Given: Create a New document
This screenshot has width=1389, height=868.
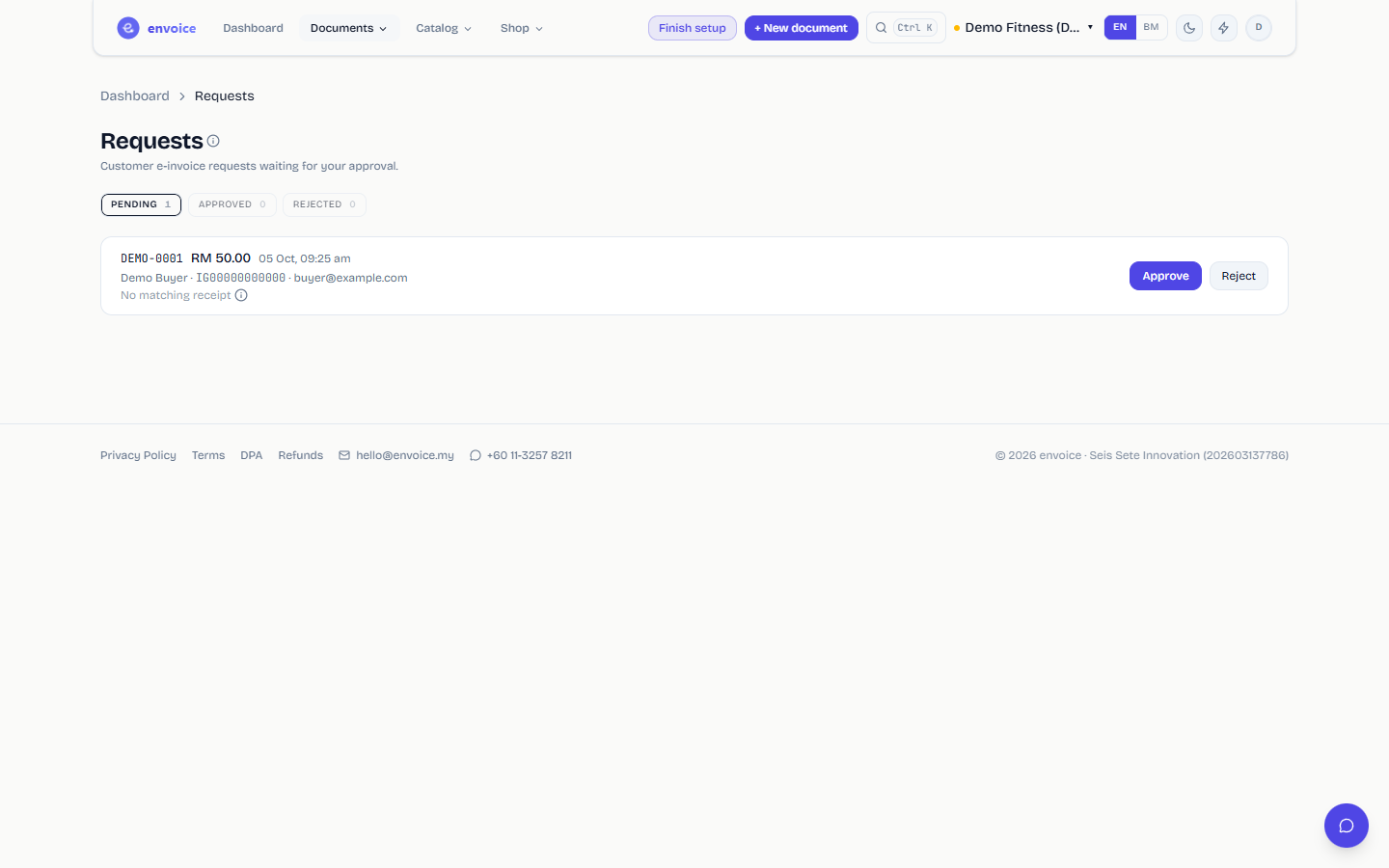Looking at the screenshot, I should click(802, 28).
